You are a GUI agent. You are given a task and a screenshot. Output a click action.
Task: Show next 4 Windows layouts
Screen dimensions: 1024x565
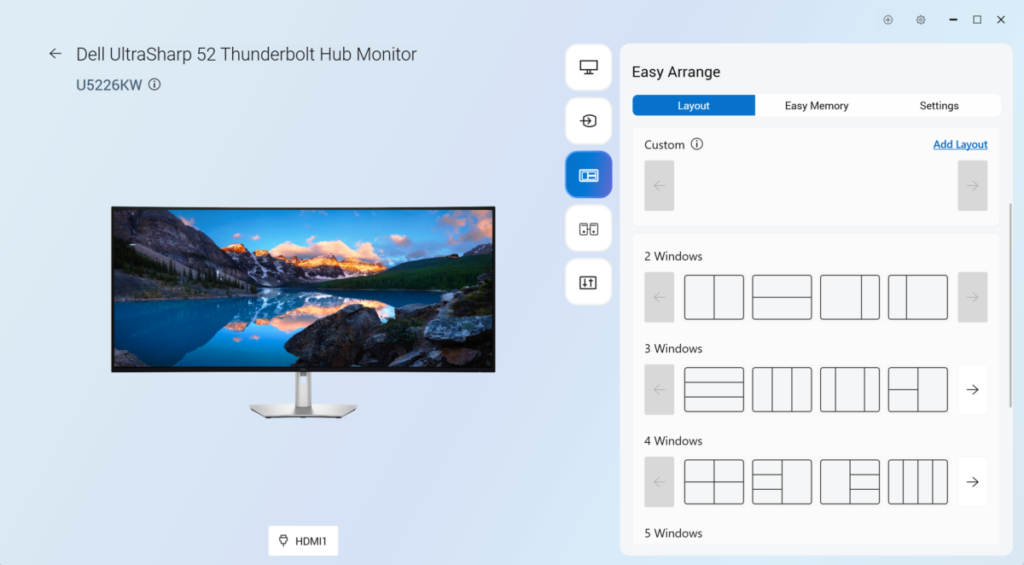pos(972,482)
